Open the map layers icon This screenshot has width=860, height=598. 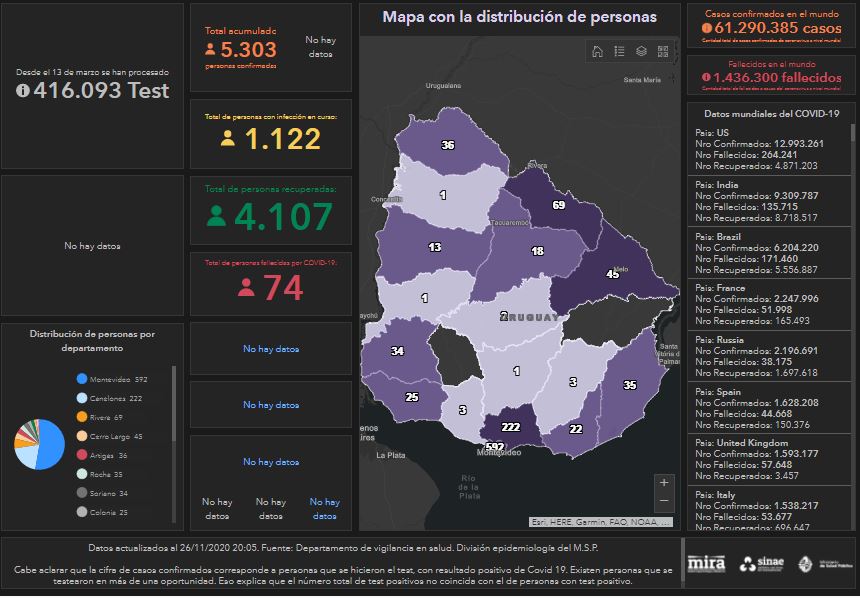coord(641,52)
